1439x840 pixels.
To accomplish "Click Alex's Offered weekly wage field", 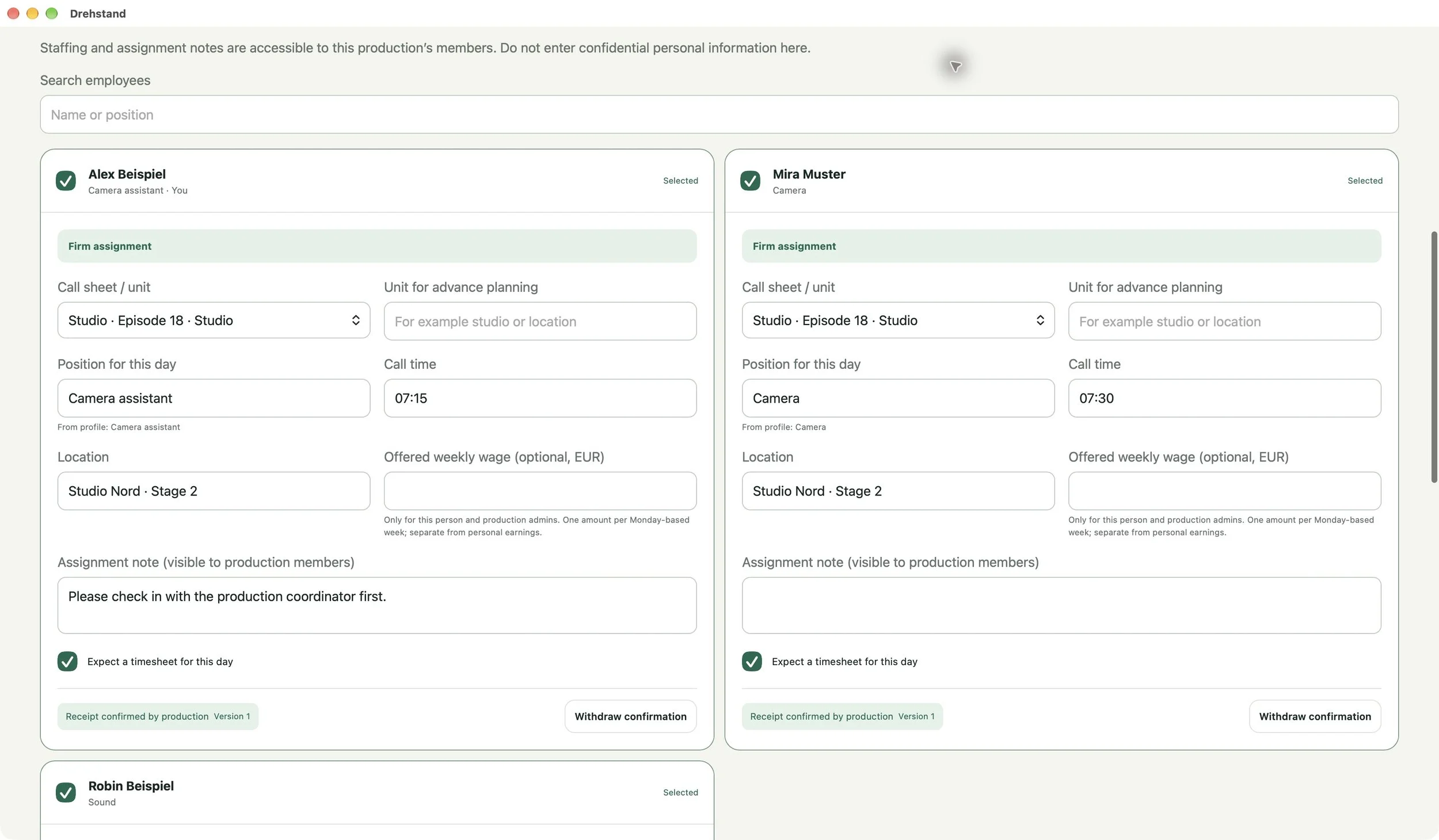I will 540,491.
